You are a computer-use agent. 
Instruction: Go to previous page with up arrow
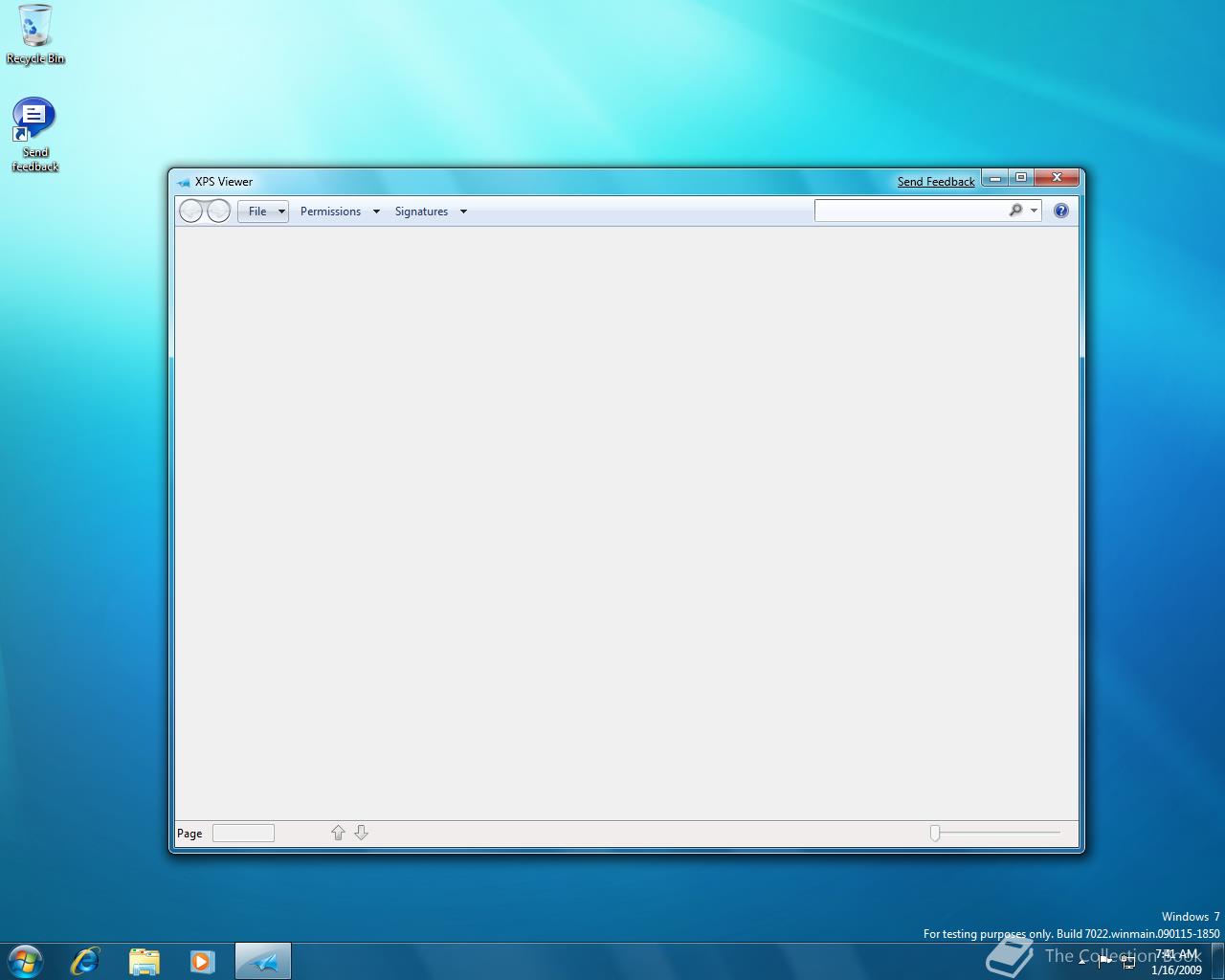pyautogui.click(x=338, y=833)
